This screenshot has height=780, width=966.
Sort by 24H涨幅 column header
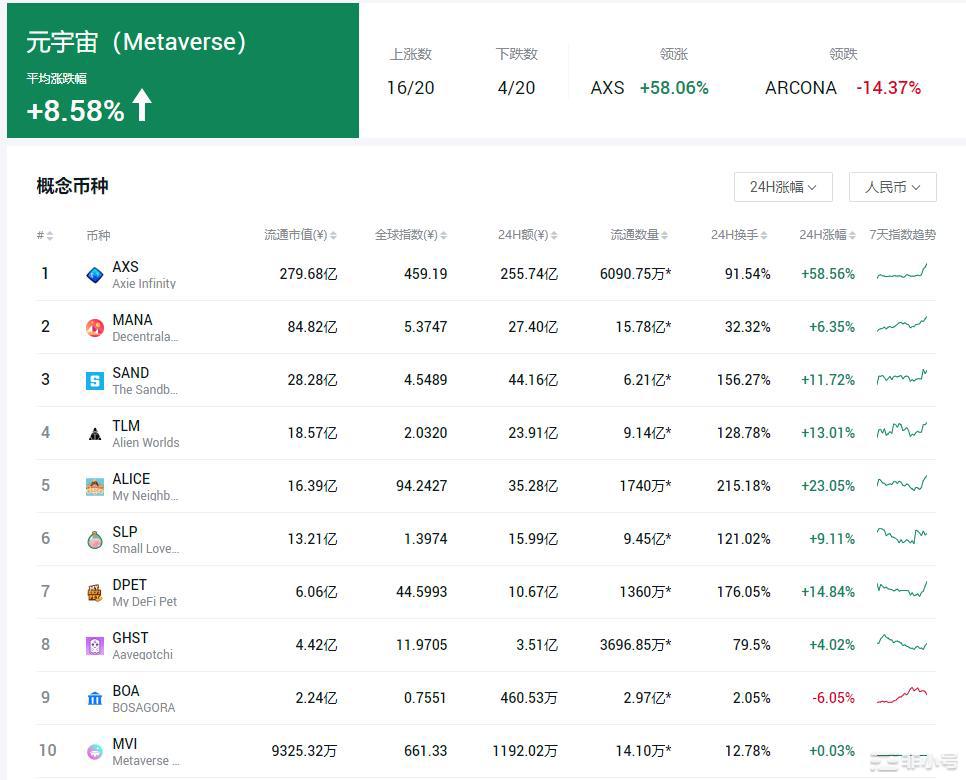(x=828, y=235)
